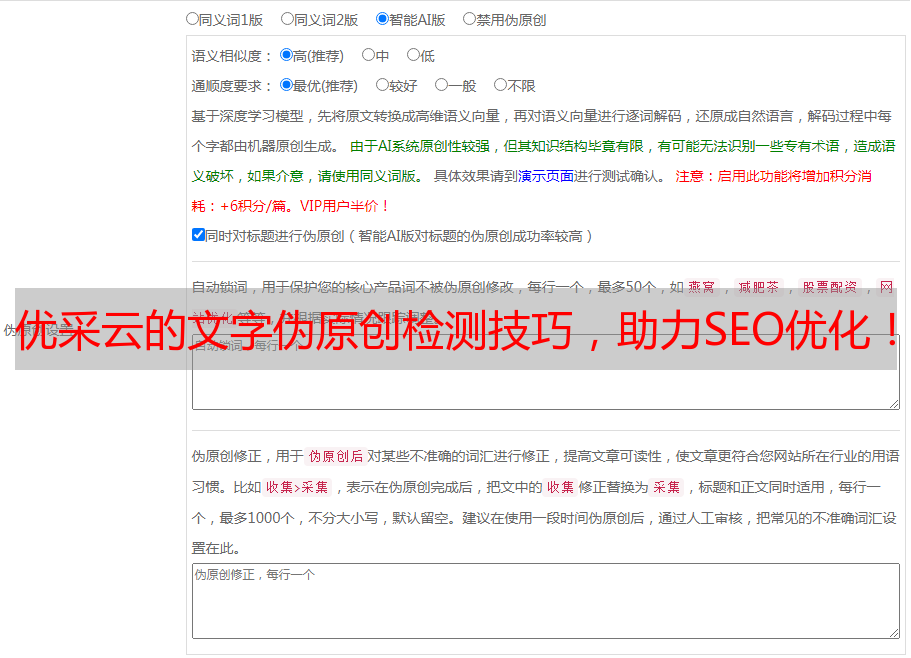Set 通顺度要求 to 最优(推荐)
Viewport: 911px width, 658px height.
(286, 85)
